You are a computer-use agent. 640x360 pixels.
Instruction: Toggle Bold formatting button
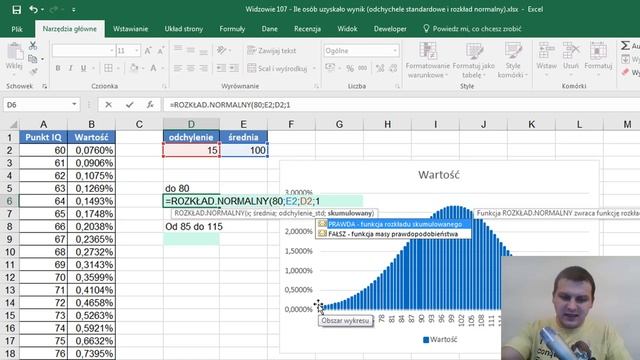coord(58,68)
